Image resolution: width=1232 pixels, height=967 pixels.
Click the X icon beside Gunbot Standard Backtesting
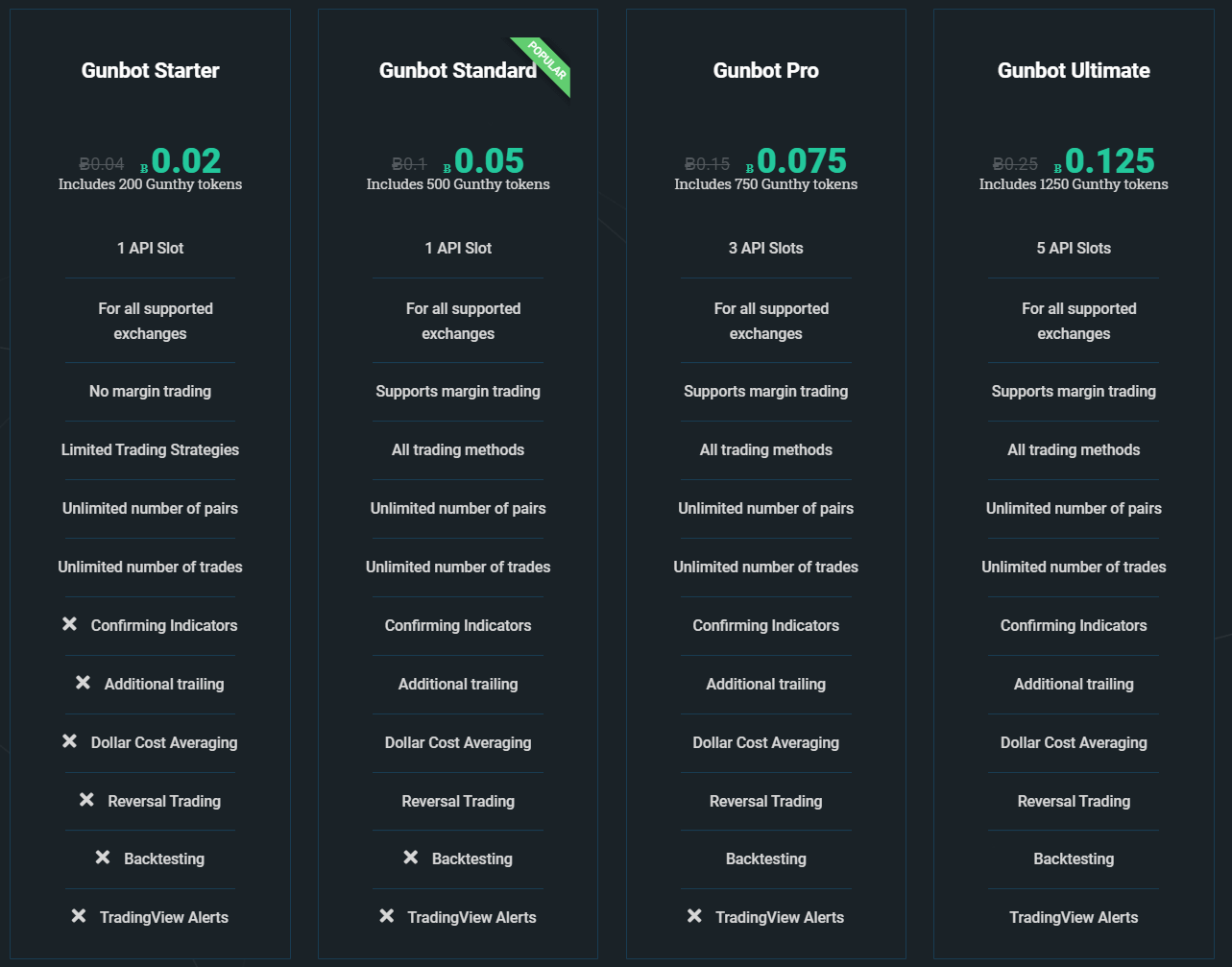[410, 858]
